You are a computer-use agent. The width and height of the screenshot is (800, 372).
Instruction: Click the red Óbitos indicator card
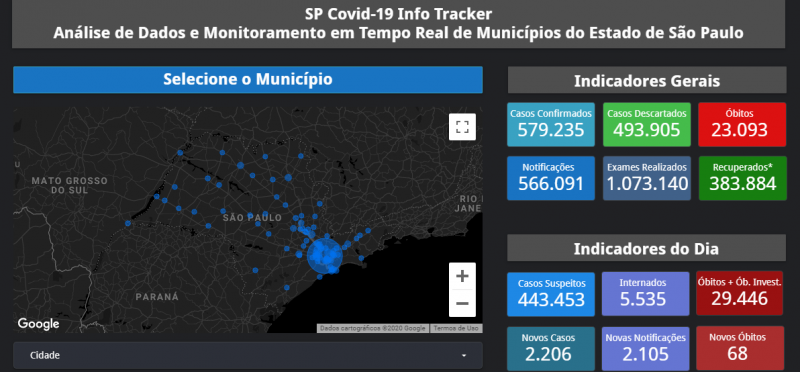click(x=742, y=124)
